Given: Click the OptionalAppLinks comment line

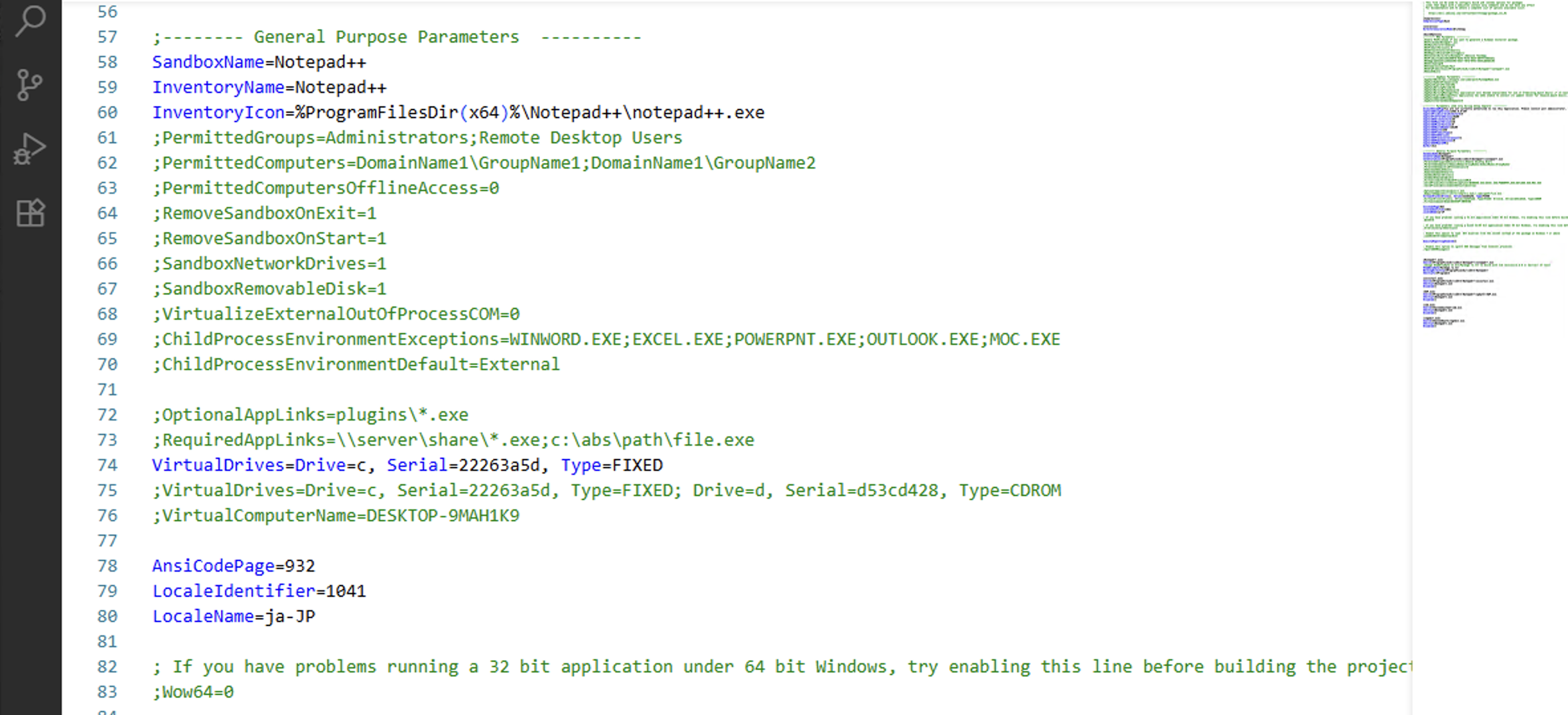Looking at the screenshot, I should (x=311, y=415).
